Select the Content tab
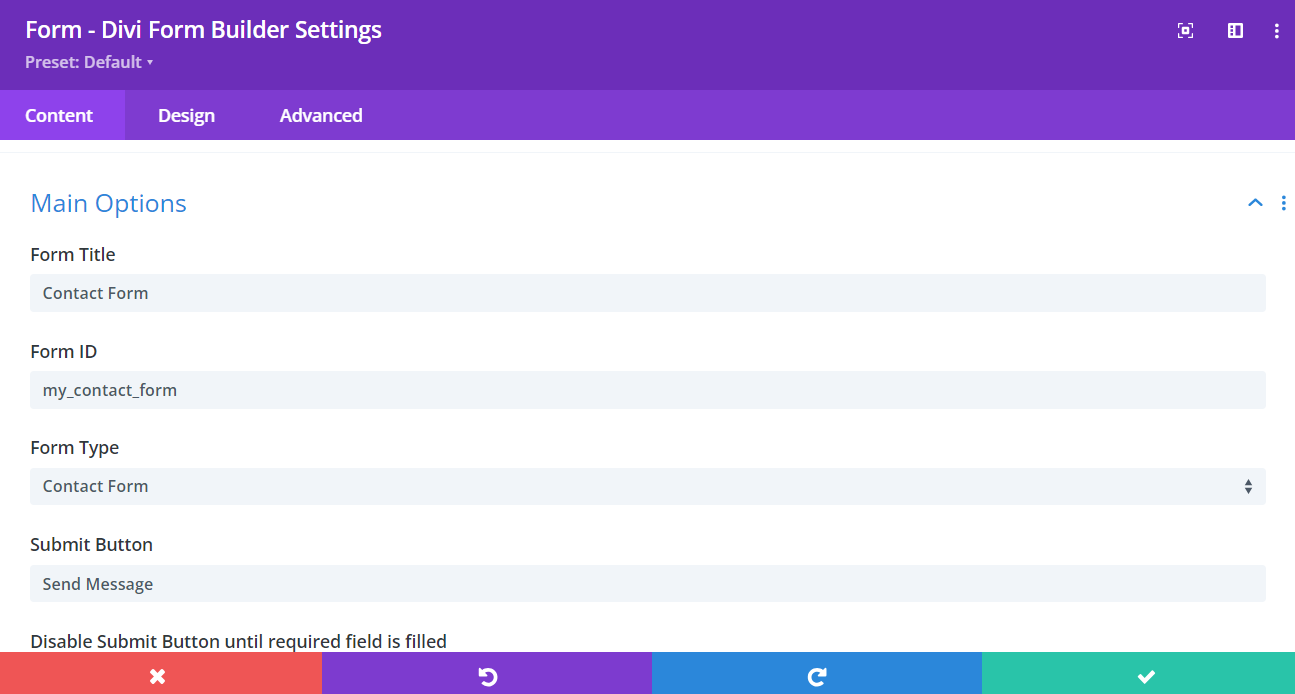This screenshot has width=1295, height=694. click(x=61, y=114)
